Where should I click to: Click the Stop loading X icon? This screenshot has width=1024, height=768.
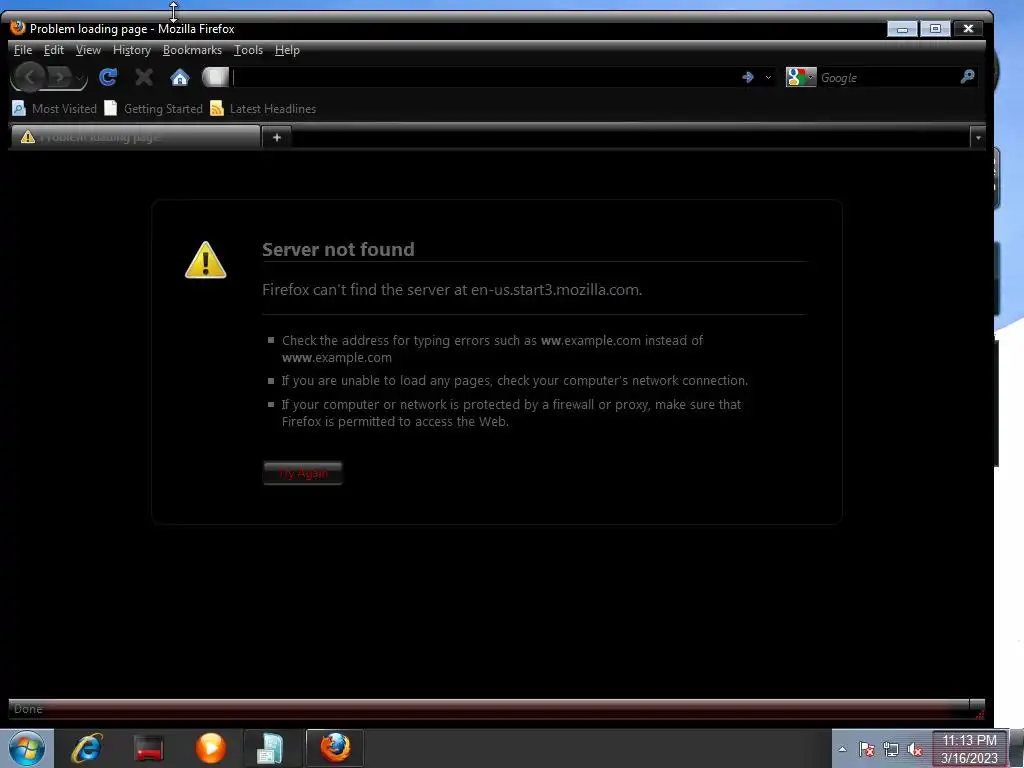(x=144, y=78)
